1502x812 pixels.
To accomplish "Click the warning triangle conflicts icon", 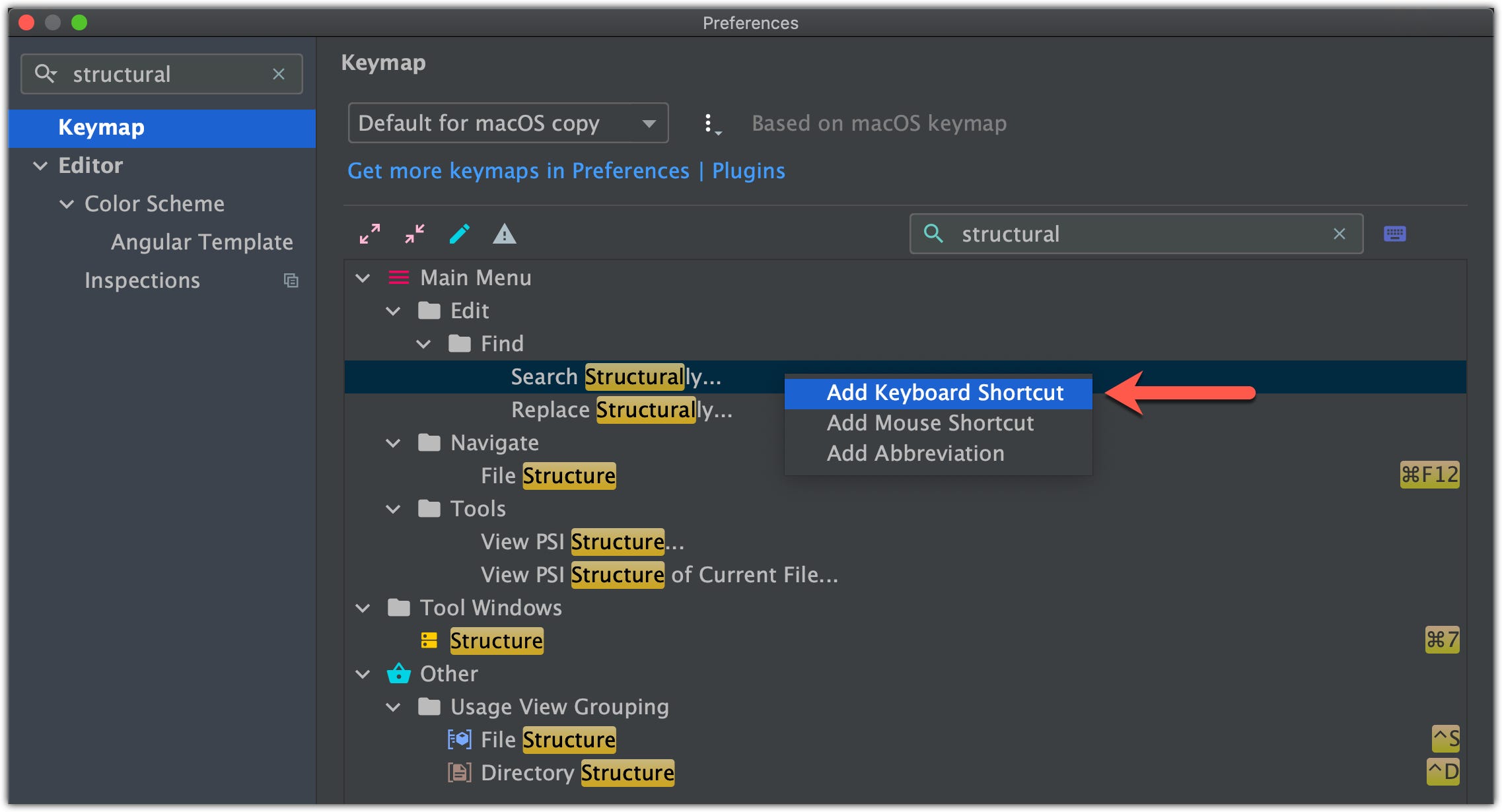I will click(x=505, y=234).
